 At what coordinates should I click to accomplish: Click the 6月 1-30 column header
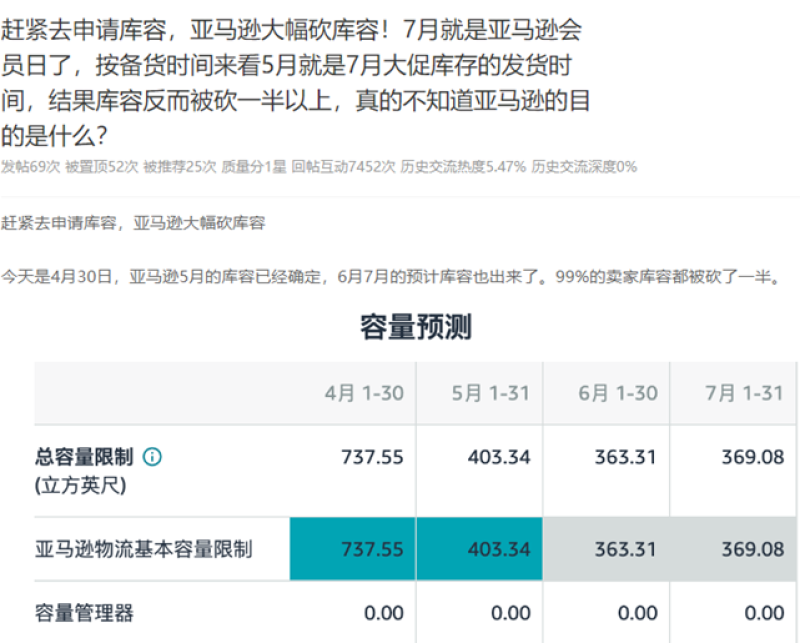[x=617, y=393]
